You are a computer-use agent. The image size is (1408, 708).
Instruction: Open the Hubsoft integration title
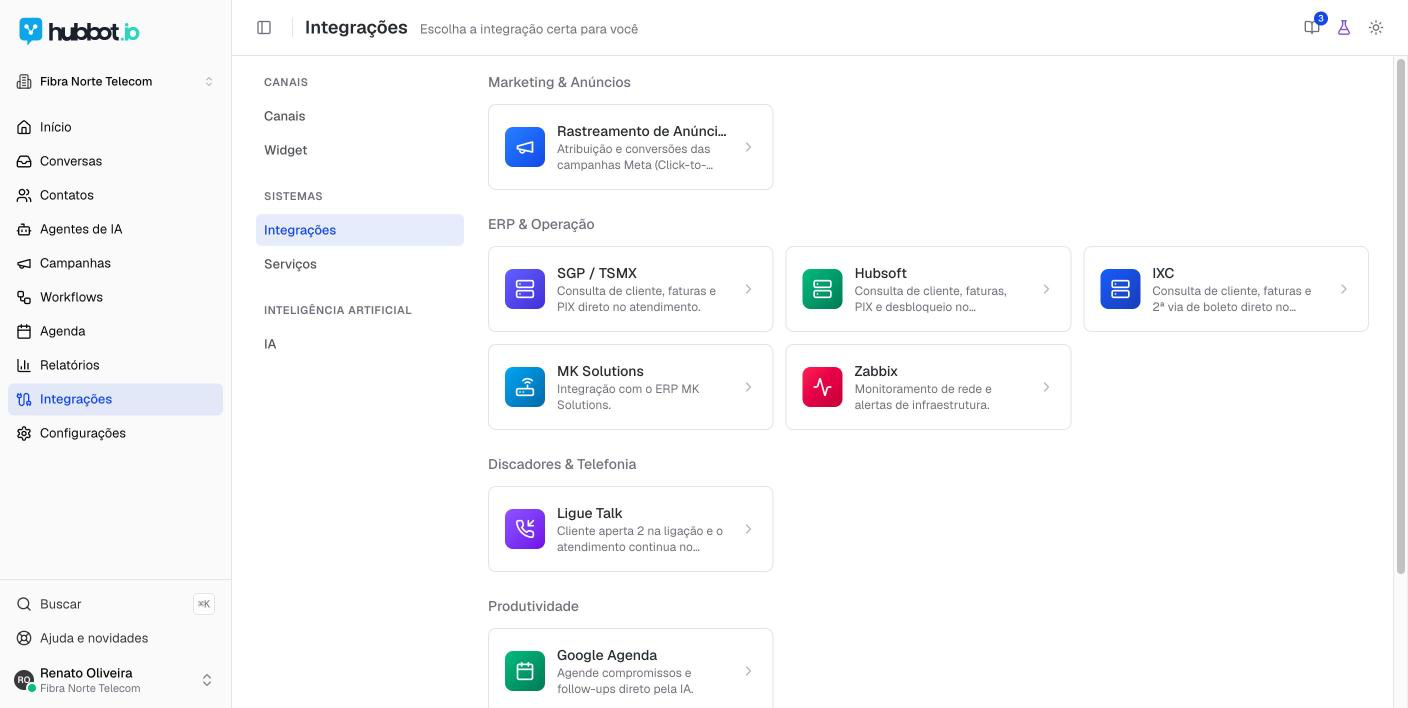880,273
